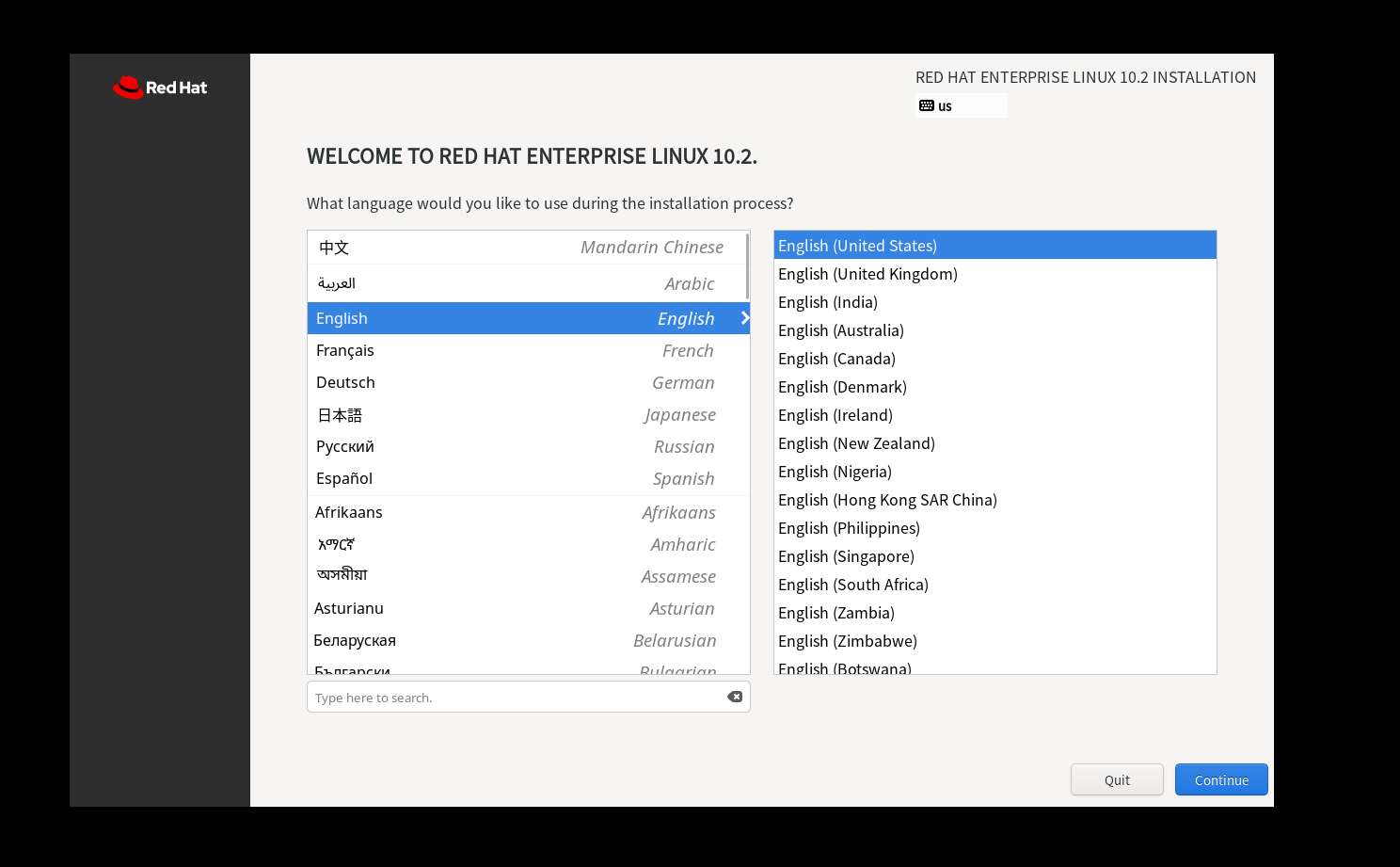1400x867 pixels.
Task: Choose English (Canada) locale
Action: pyautogui.click(x=995, y=359)
